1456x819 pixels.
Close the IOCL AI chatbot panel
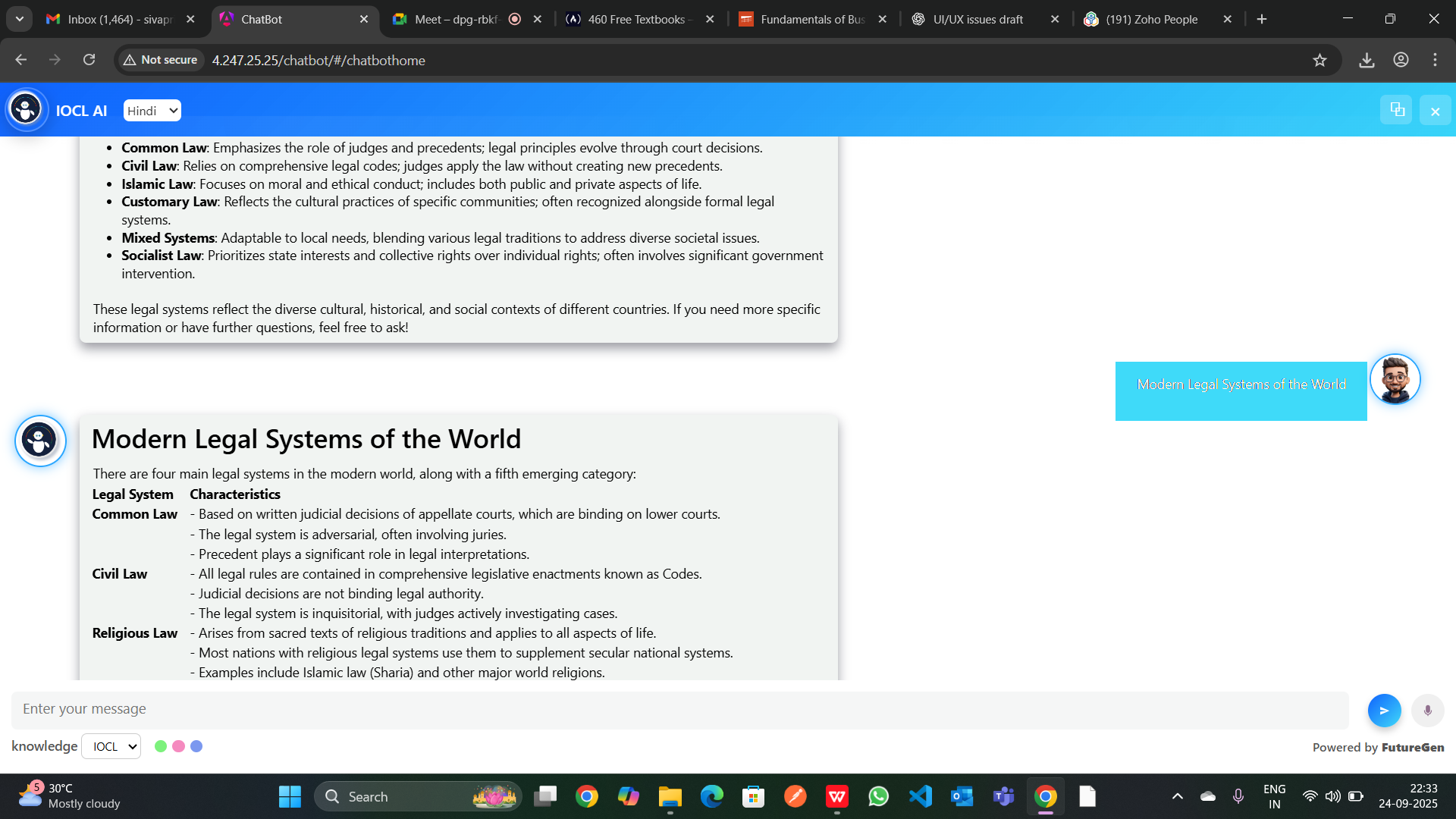(1435, 111)
